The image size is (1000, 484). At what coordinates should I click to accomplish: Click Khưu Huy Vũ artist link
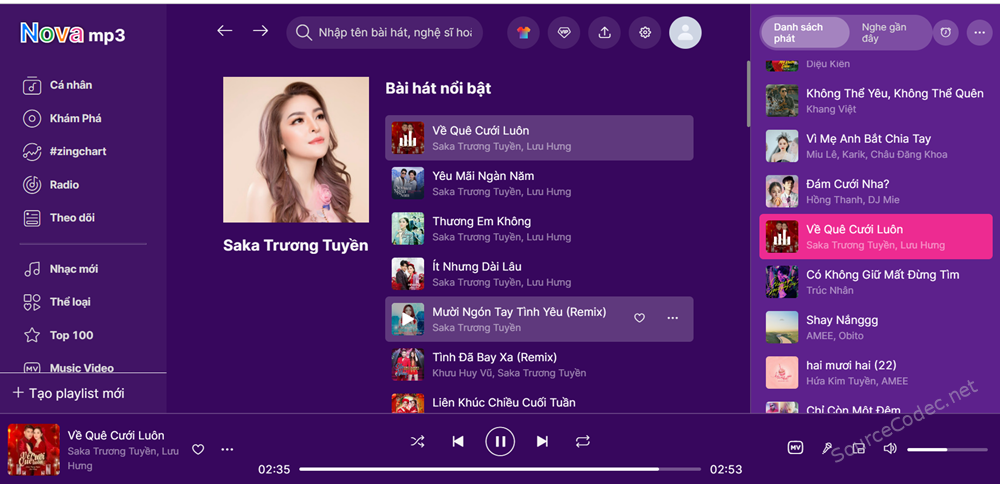point(462,373)
